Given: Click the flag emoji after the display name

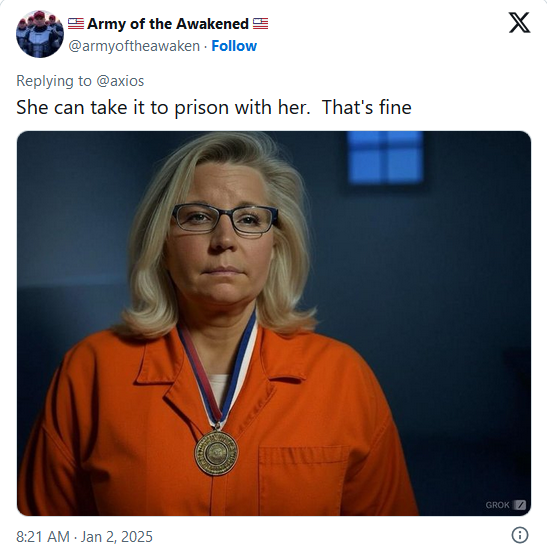Looking at the screenshot, I should pyautogui.click(x=260, y=24).
